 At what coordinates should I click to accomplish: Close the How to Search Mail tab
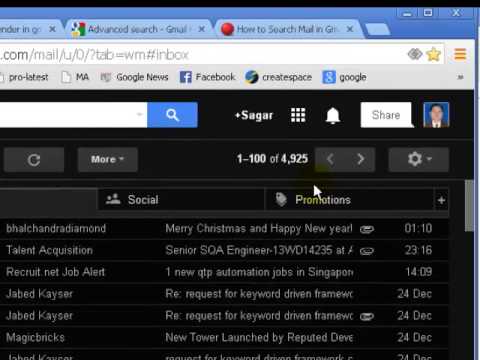350,29
